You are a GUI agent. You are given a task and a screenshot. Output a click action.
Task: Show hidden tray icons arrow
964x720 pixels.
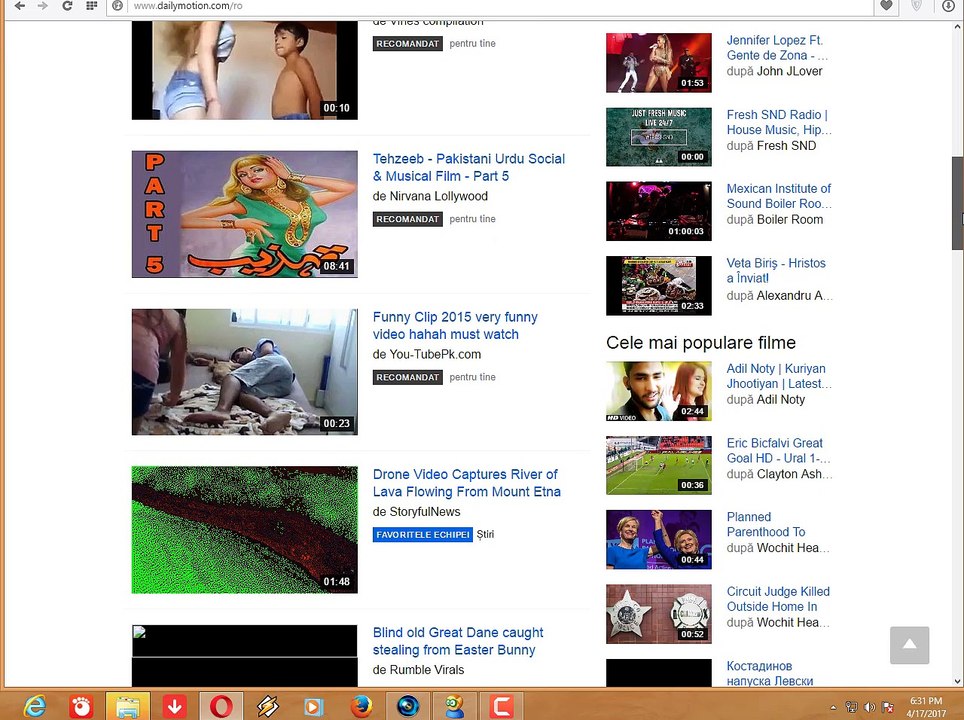click(834, 708)
